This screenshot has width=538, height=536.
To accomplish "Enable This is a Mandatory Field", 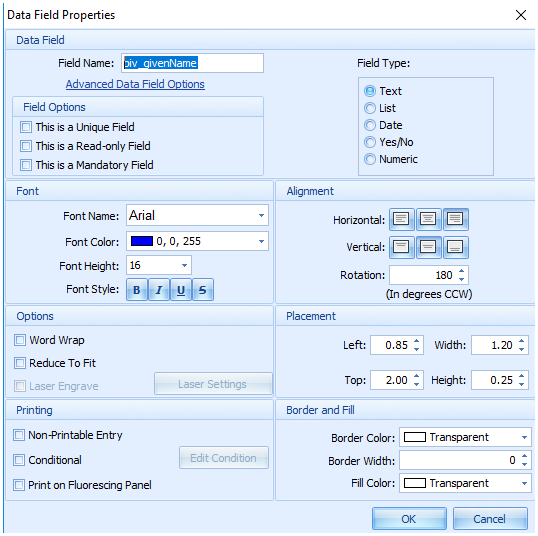I will pyautogui.click(x=26, y=165).
